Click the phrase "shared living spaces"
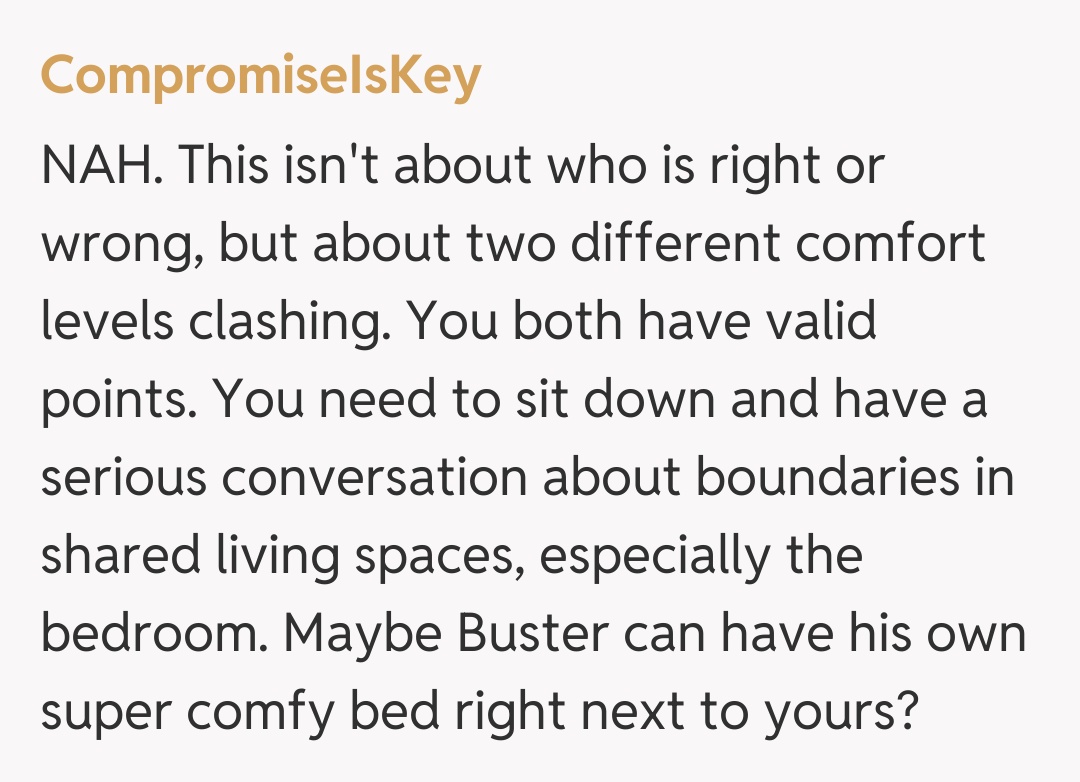The width and height of the screenshot is (1080, 782). [x=283, y=557]
